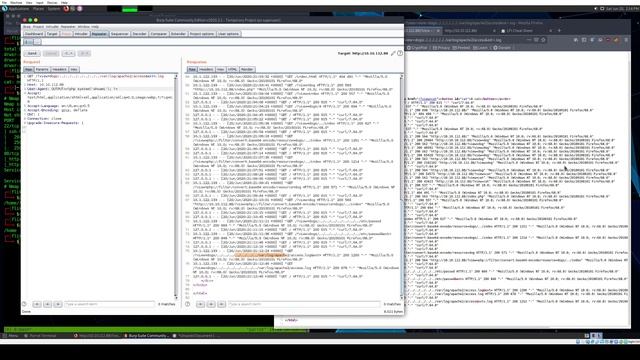This screenshot has width=640, height=360.
Task: Open the Intruder tab
Action: pos(81,34)
